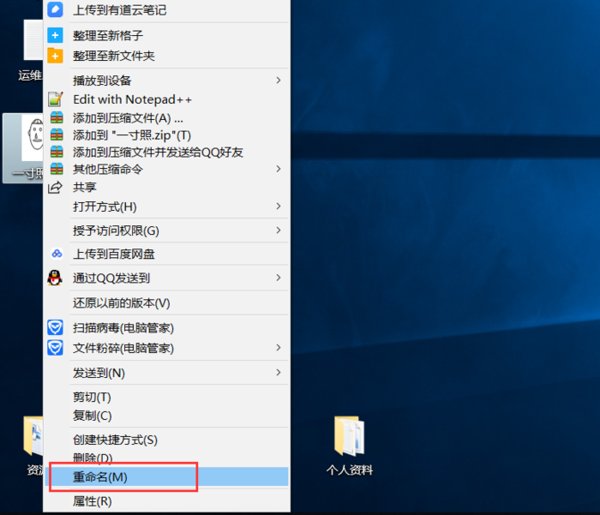Click archive icon beside 添加到 "一寸照.zip"(T)
The image size is (600, 515).
57,135
